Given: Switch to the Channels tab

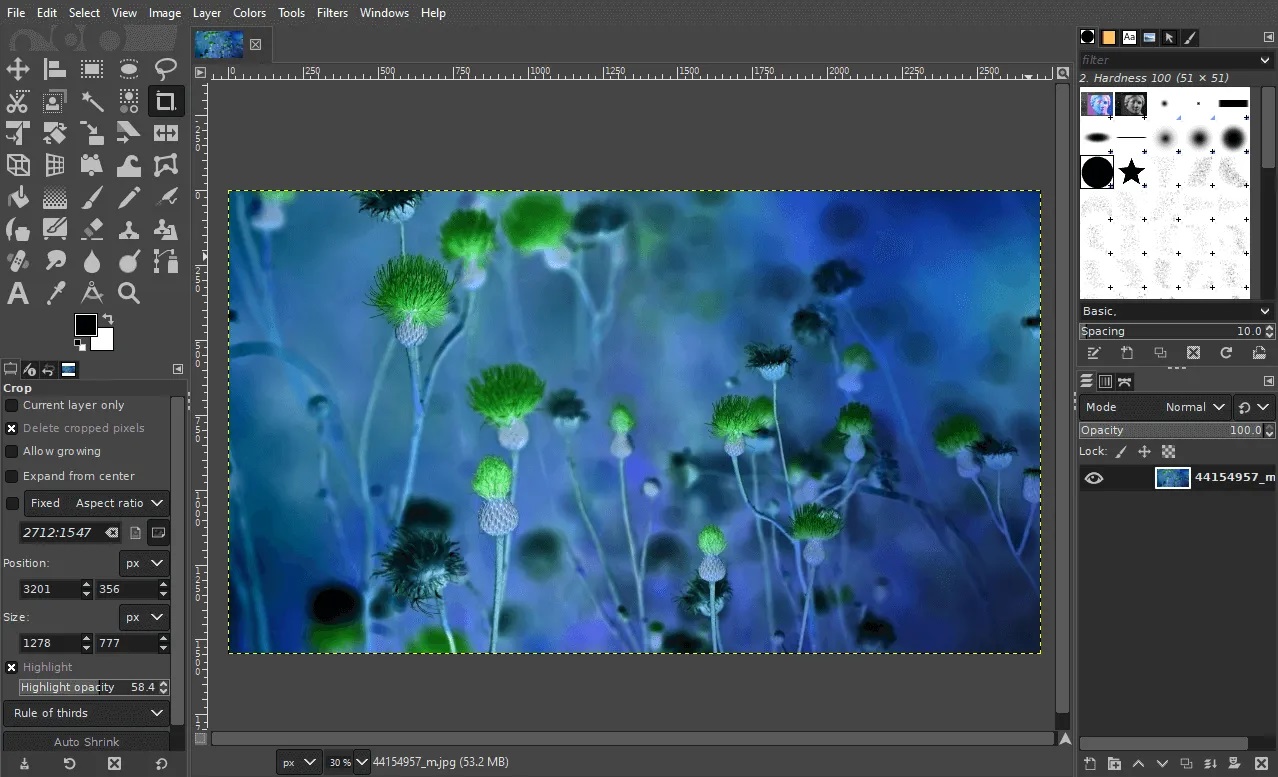Looking at the screenshot, I should 1105,381.
